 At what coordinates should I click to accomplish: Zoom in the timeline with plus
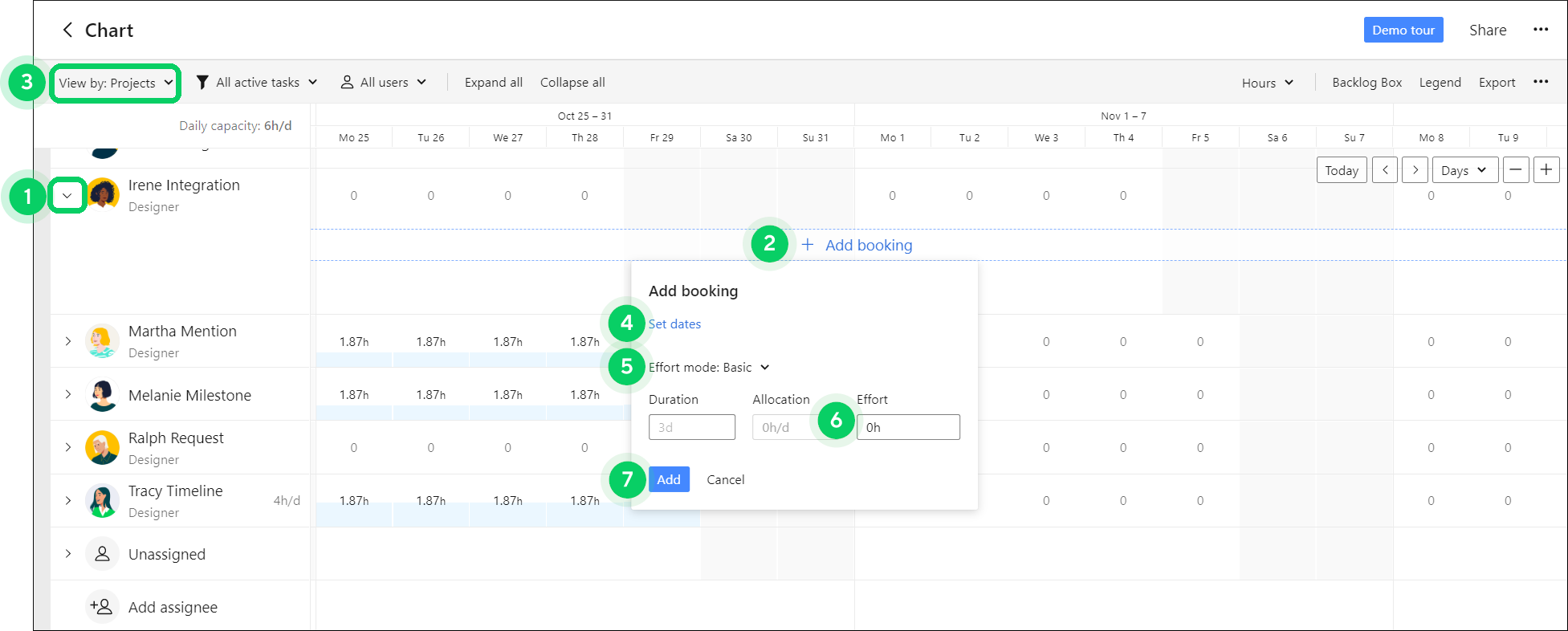pyautogui.click(x=1546, y=170)
